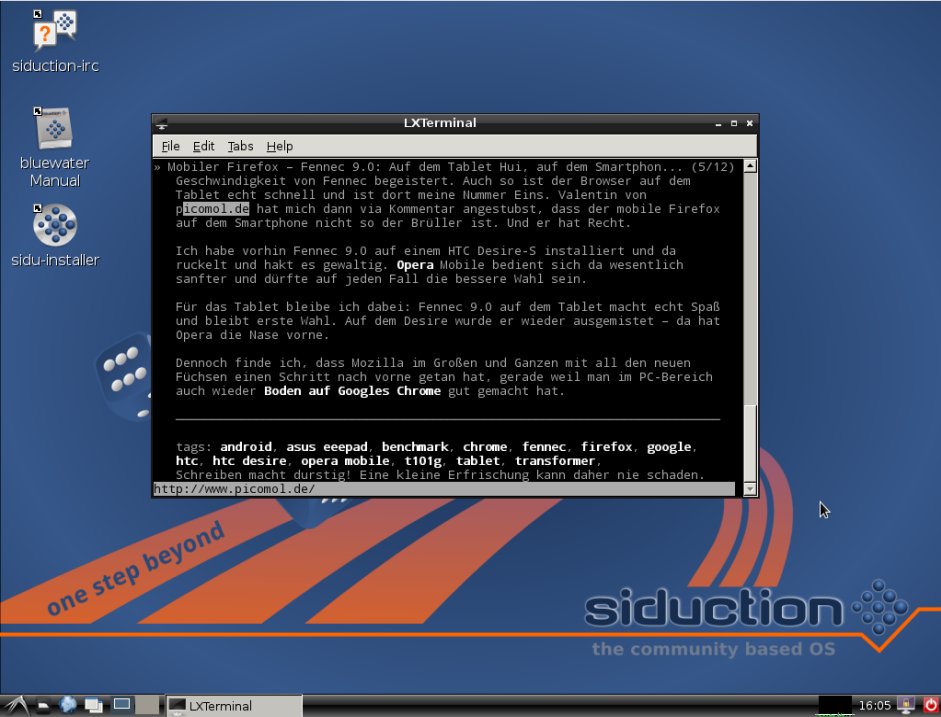Close the LXTerminal window
Image resolution: width=941 pixels, height=717 pixels.
tap(750, 124)
